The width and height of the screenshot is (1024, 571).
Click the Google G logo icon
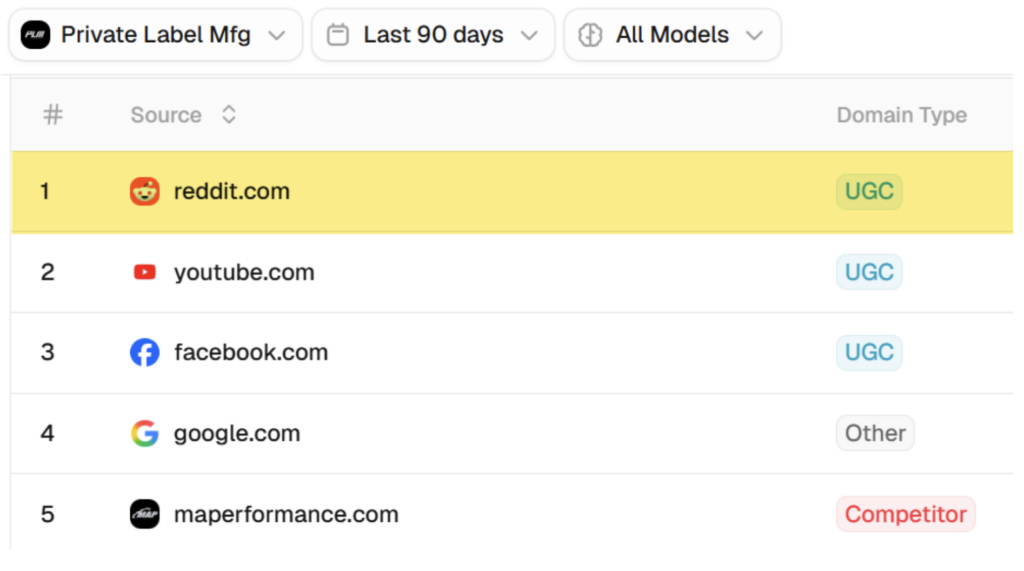(x=145, y=433)
